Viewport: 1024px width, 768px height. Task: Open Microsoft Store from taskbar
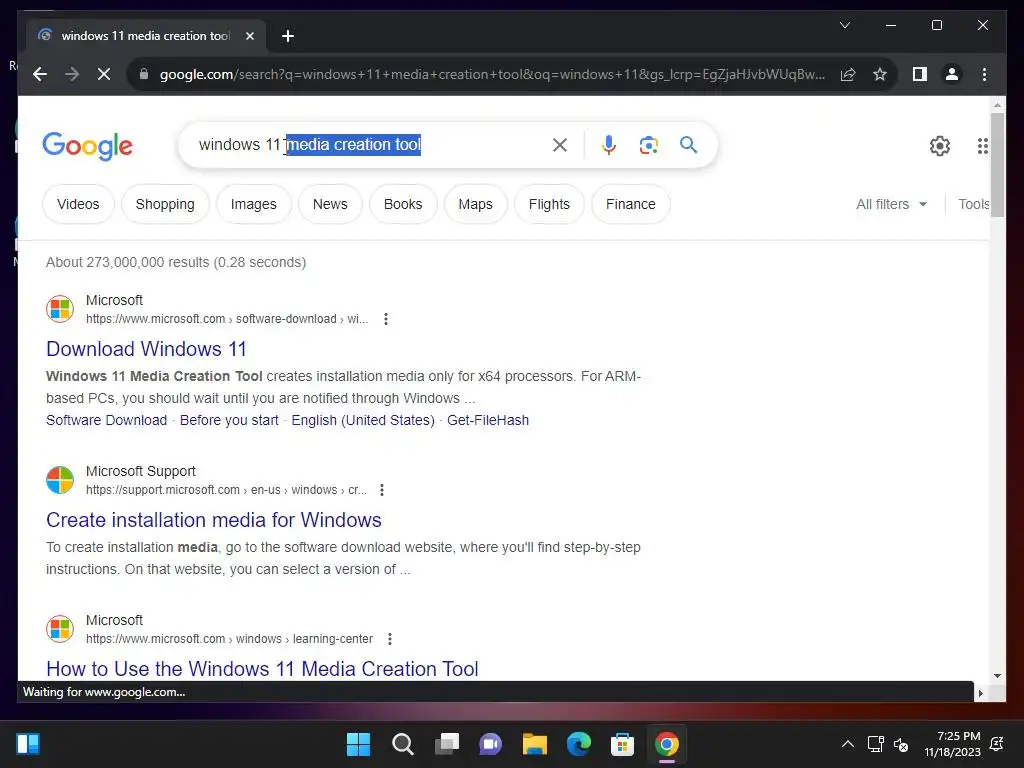[622, 744]
